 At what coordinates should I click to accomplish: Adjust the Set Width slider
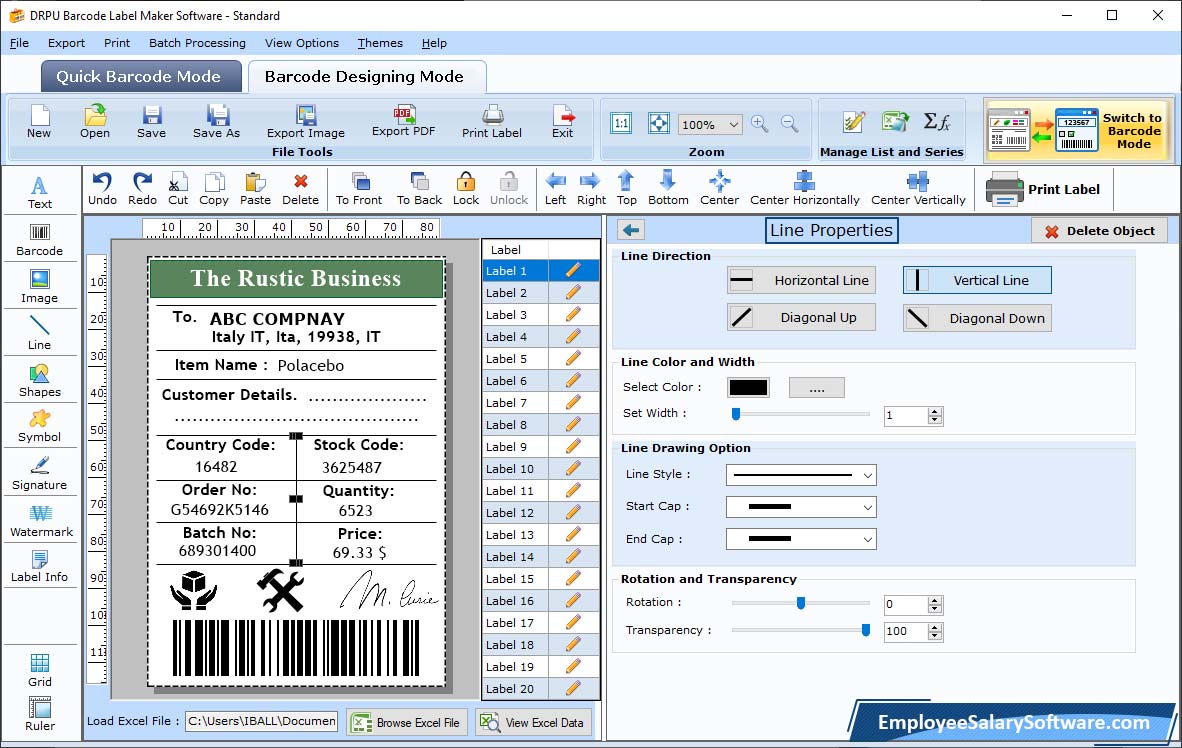coord(801,414)
